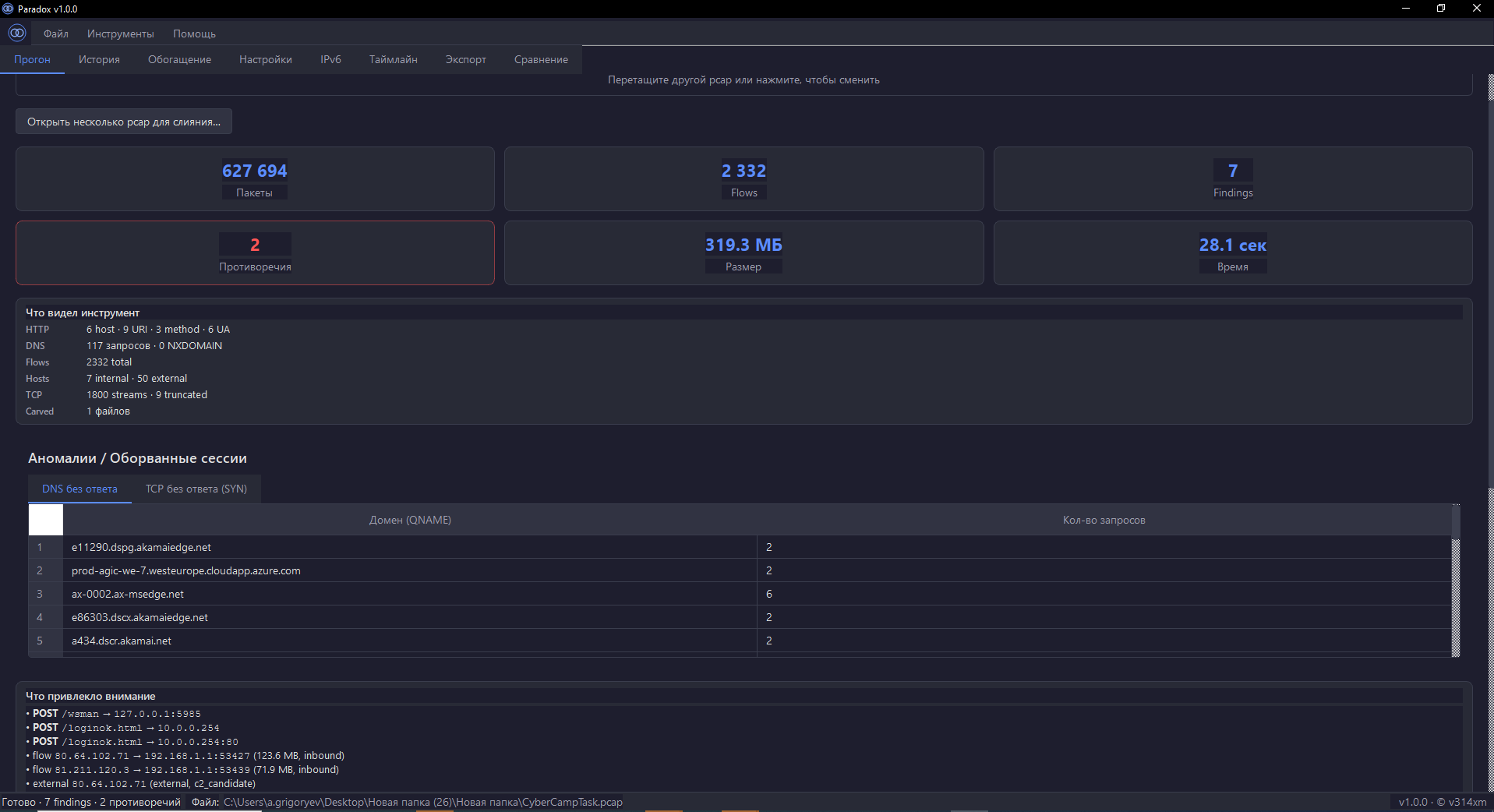This screenshot has width=1494, height=812.
Task: Click the DNS 117 запросов summary line
Action: pos(124,346)
